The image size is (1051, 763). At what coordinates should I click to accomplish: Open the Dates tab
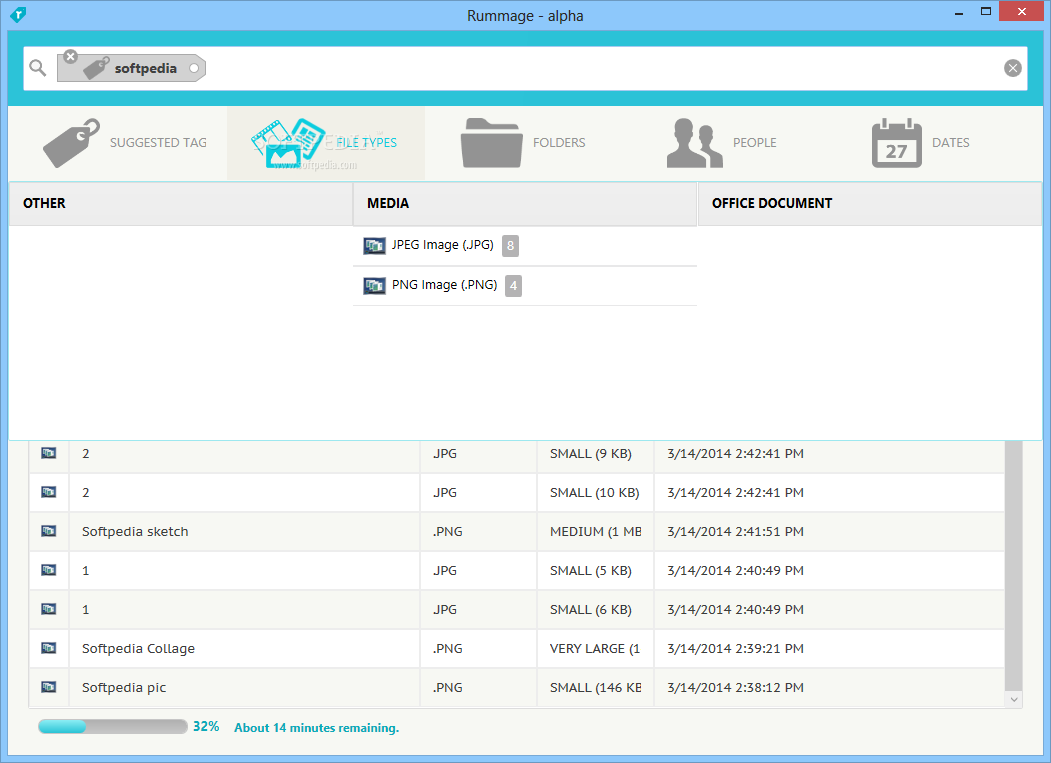click(921, 143)
